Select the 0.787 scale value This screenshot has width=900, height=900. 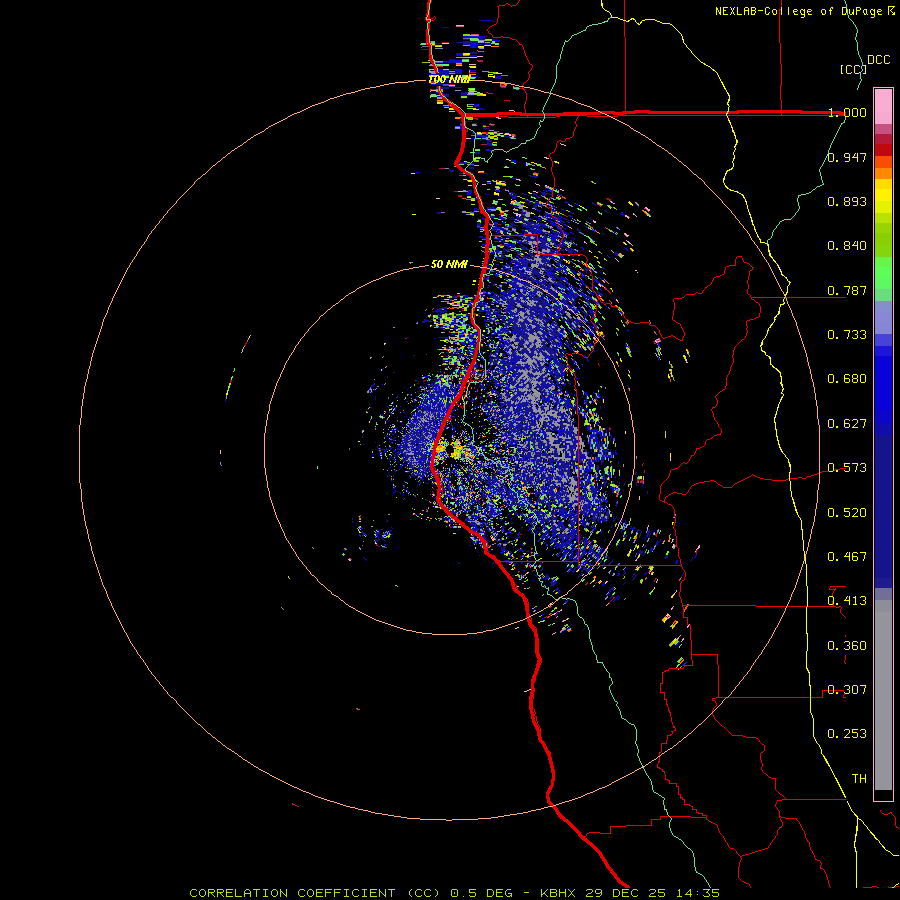(847, 290)
